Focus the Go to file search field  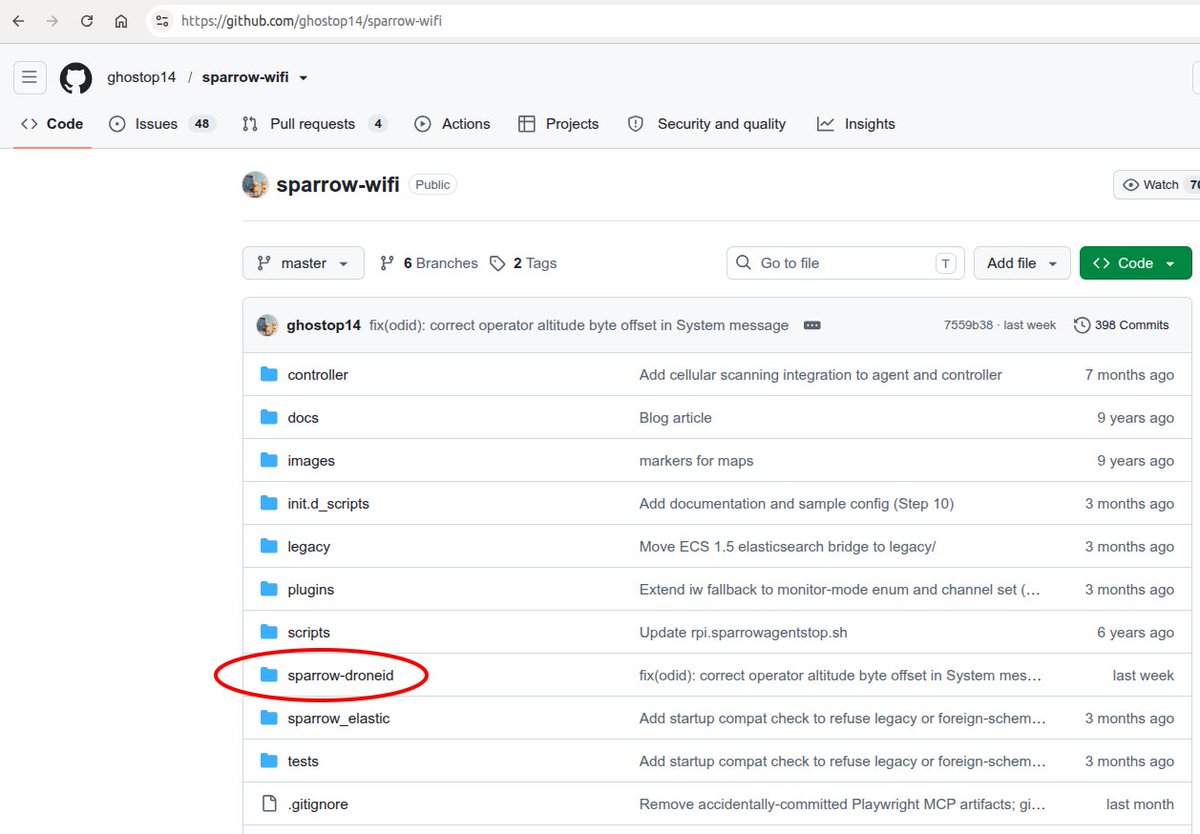845,263
